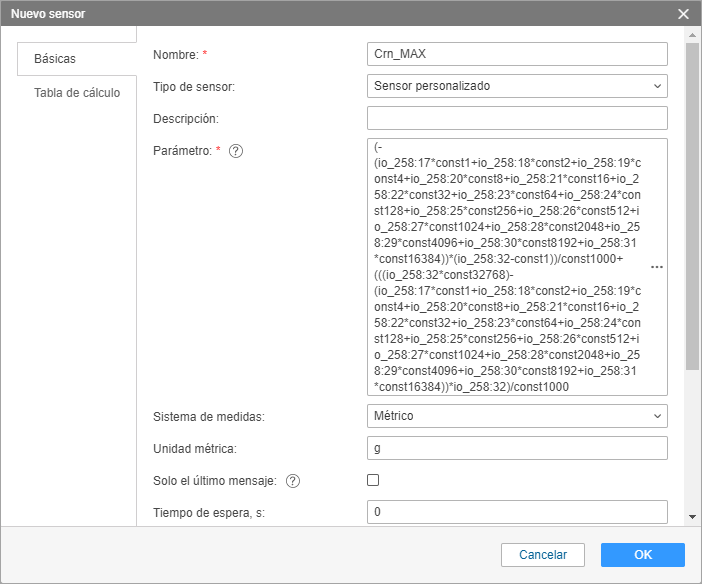Click the vertical scrollbar thumb

click(692, 205)
